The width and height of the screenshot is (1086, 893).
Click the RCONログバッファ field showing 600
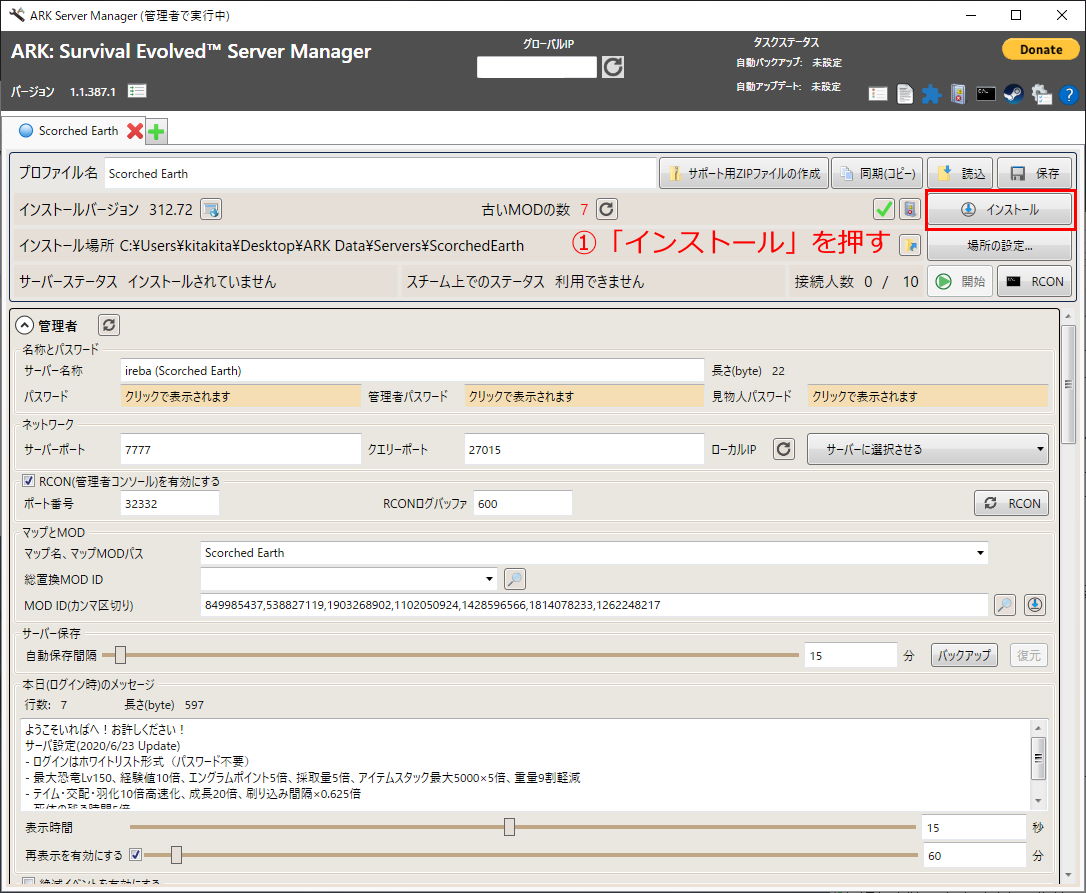tap(523, 504)
